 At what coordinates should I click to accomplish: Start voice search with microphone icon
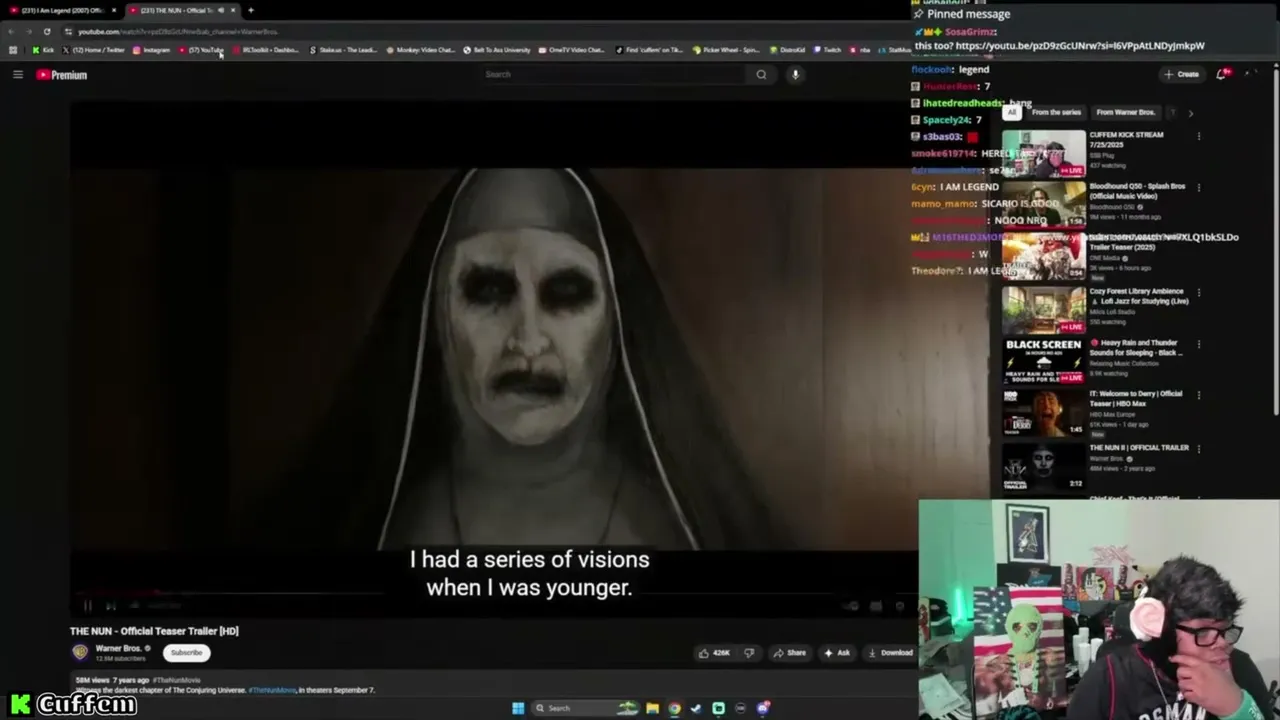(795, 74)
